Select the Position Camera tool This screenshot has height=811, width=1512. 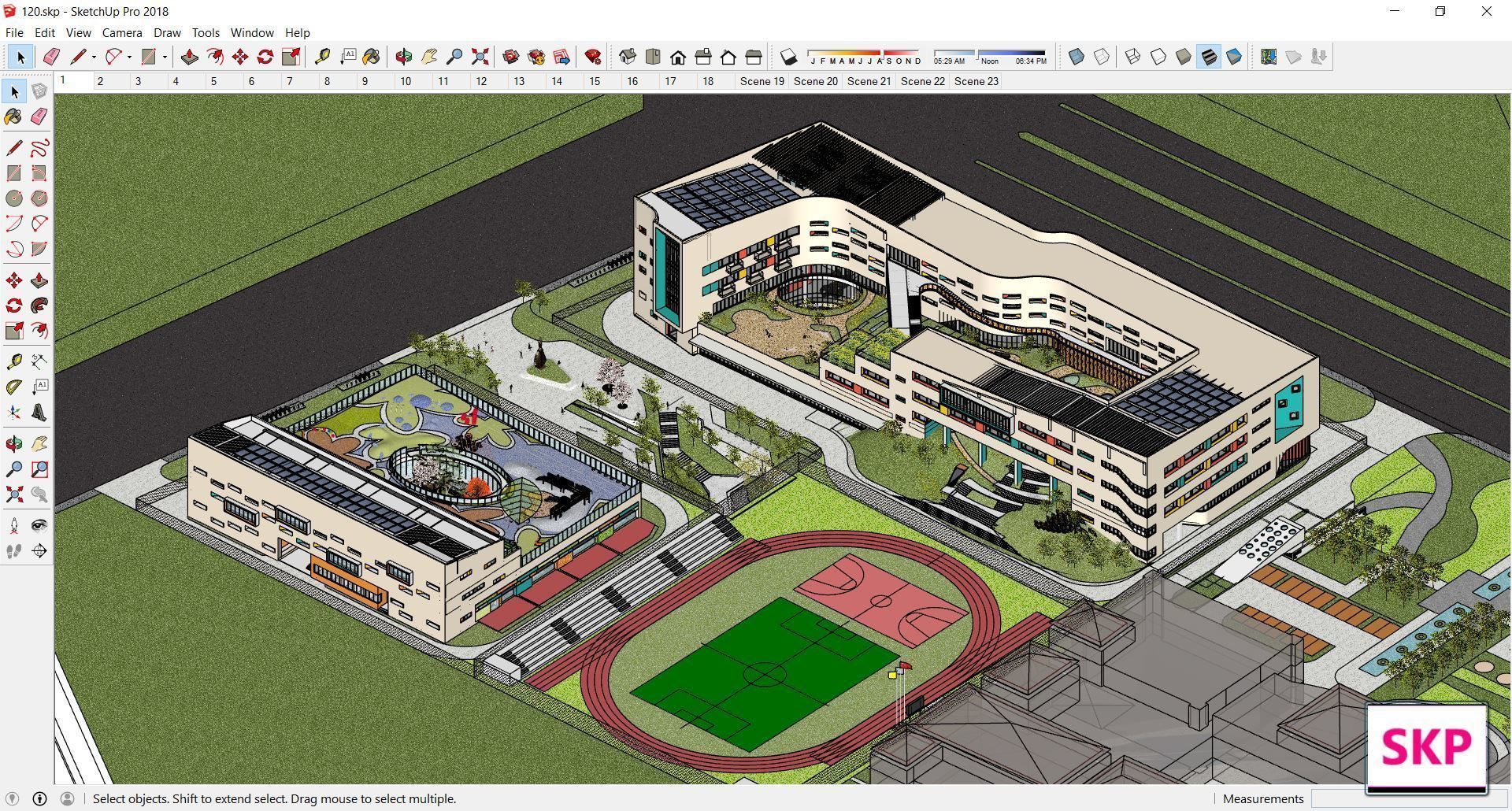tap(14, 526)
